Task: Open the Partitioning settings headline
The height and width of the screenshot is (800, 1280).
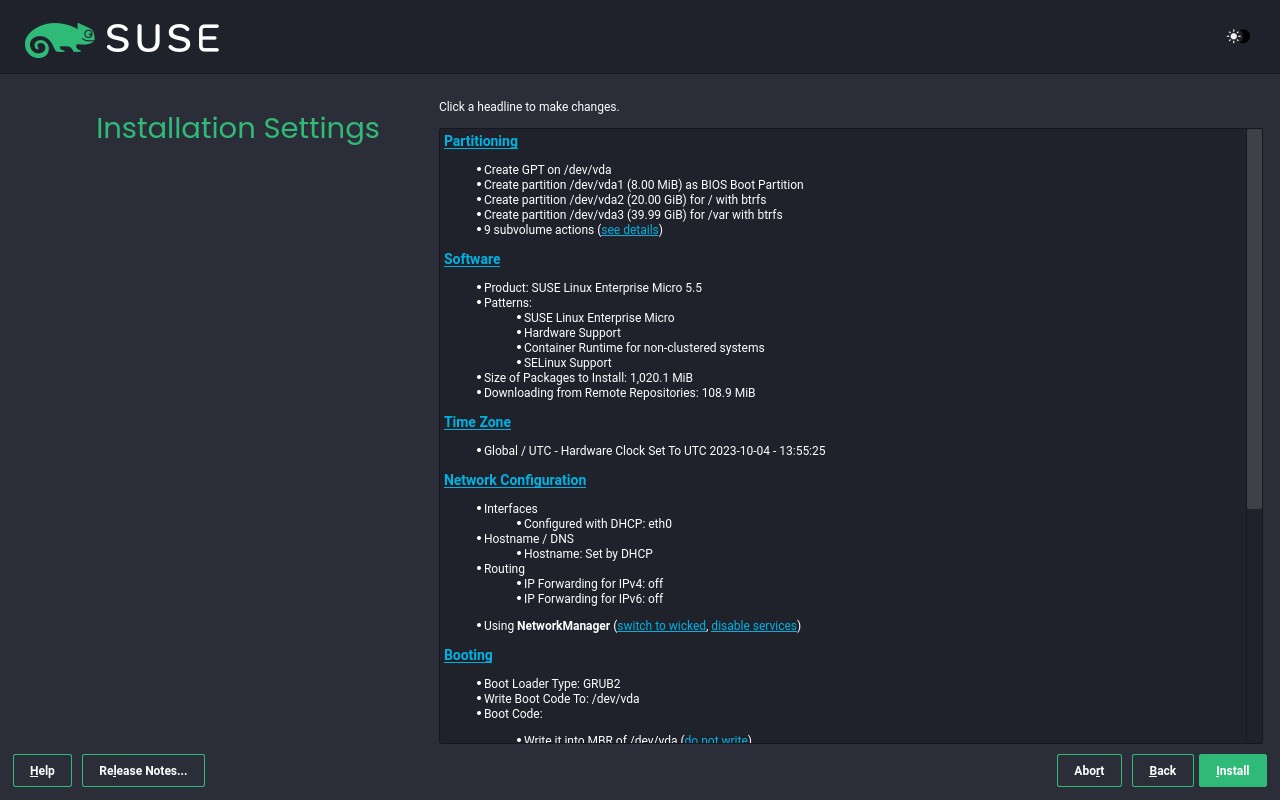Action: coord(480,141)
